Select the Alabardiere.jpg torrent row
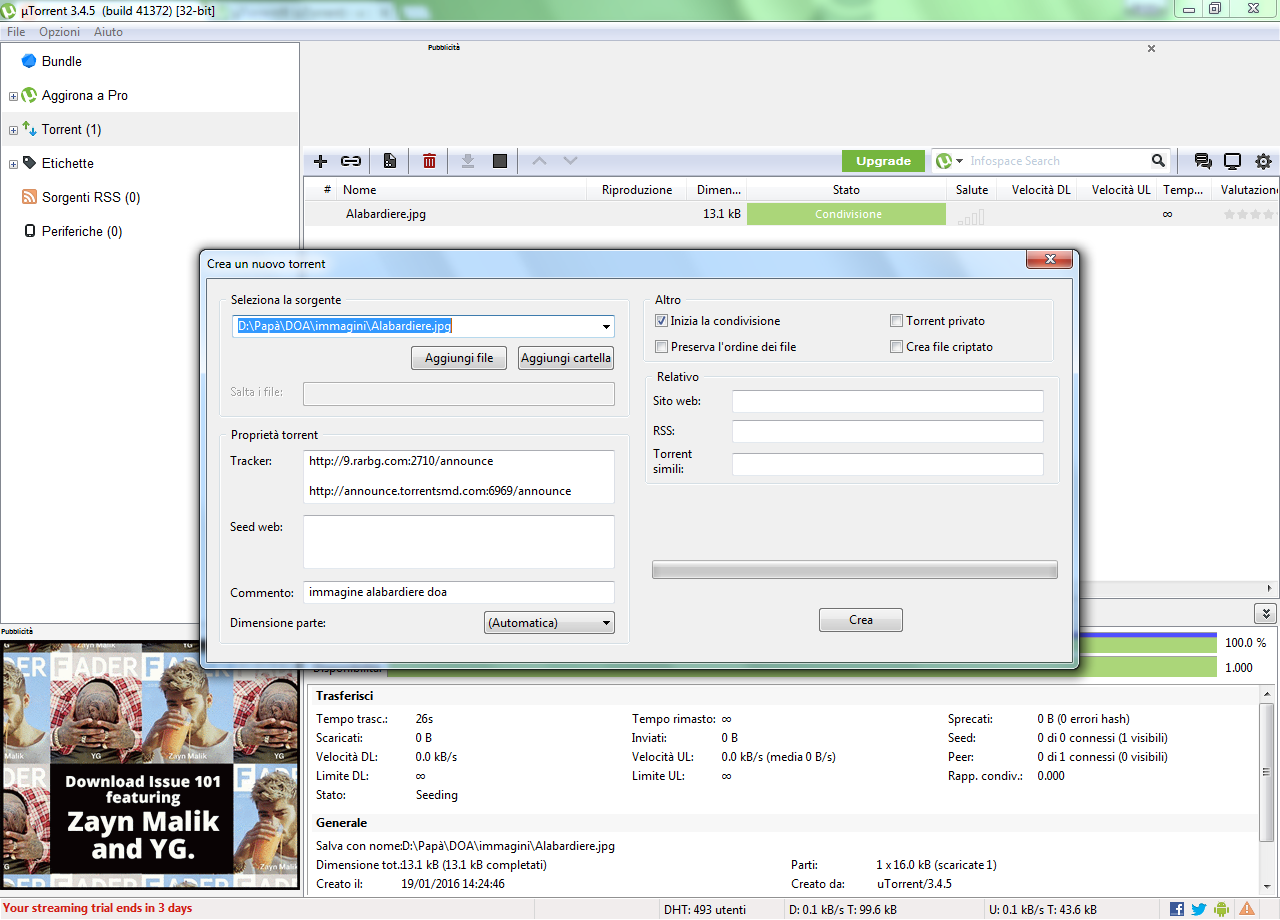This screenshot has height=920, width=1280. pos(791,214)
